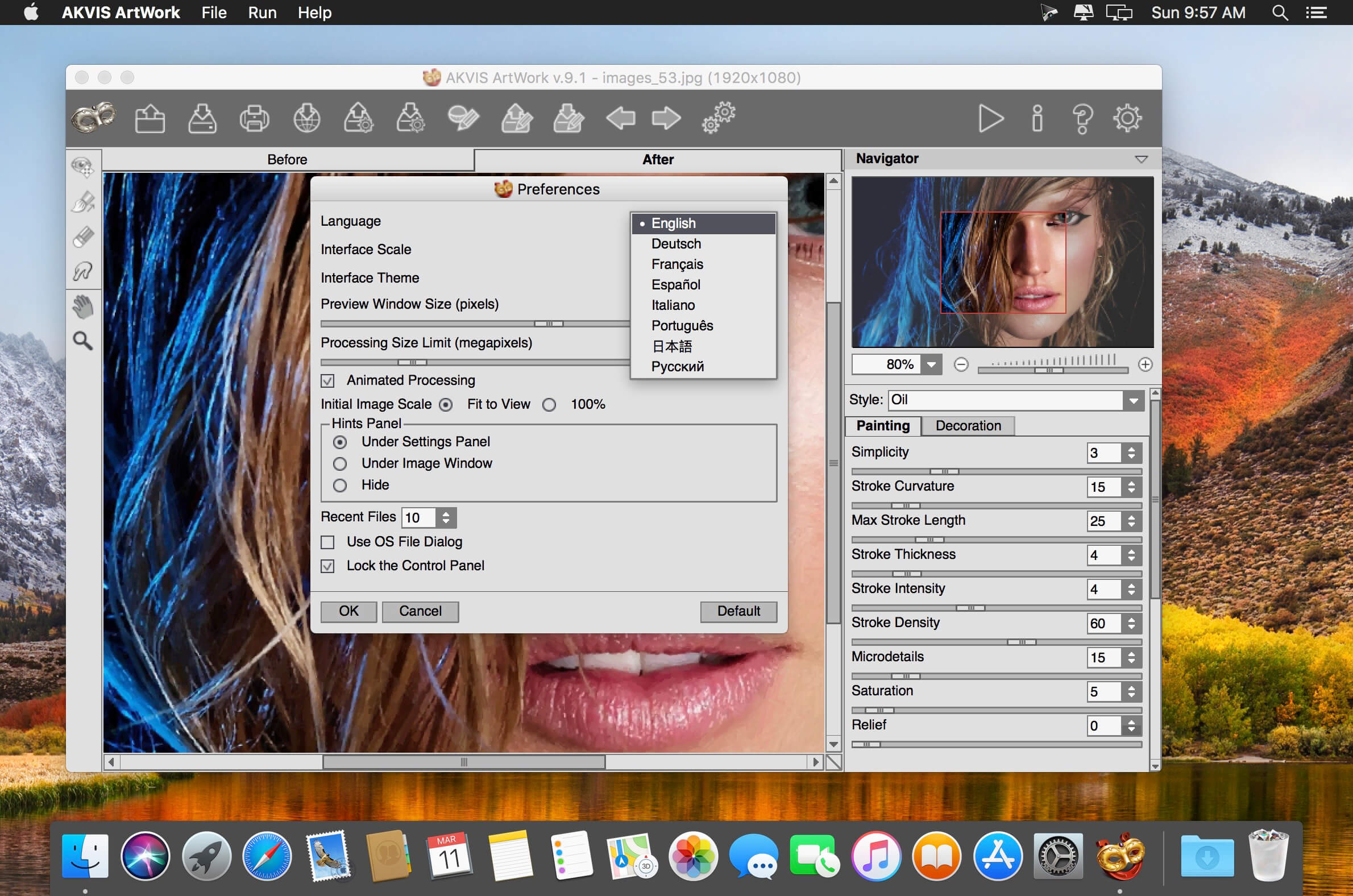The height and width of the screenshot is (896, 1353).
Task: Open the 80% zoom level dropdown
Action: [x=931, y=364]
